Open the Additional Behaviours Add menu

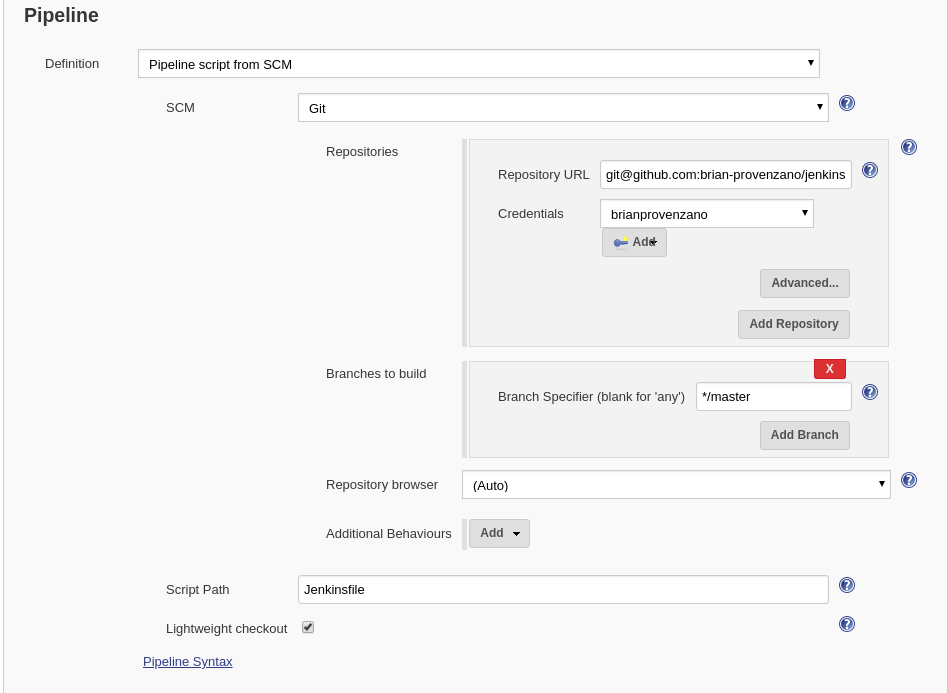tap(499, 533)
